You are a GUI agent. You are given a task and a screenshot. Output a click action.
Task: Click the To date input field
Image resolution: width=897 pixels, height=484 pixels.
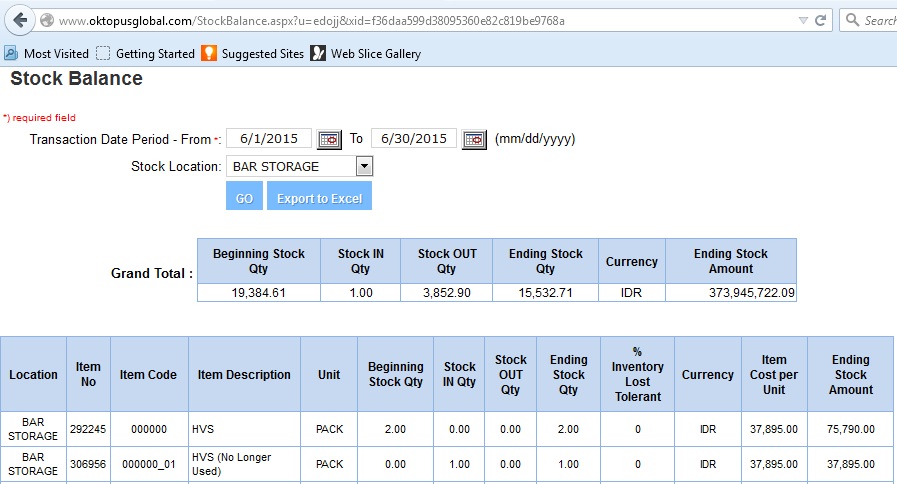(x=413, y=138)
